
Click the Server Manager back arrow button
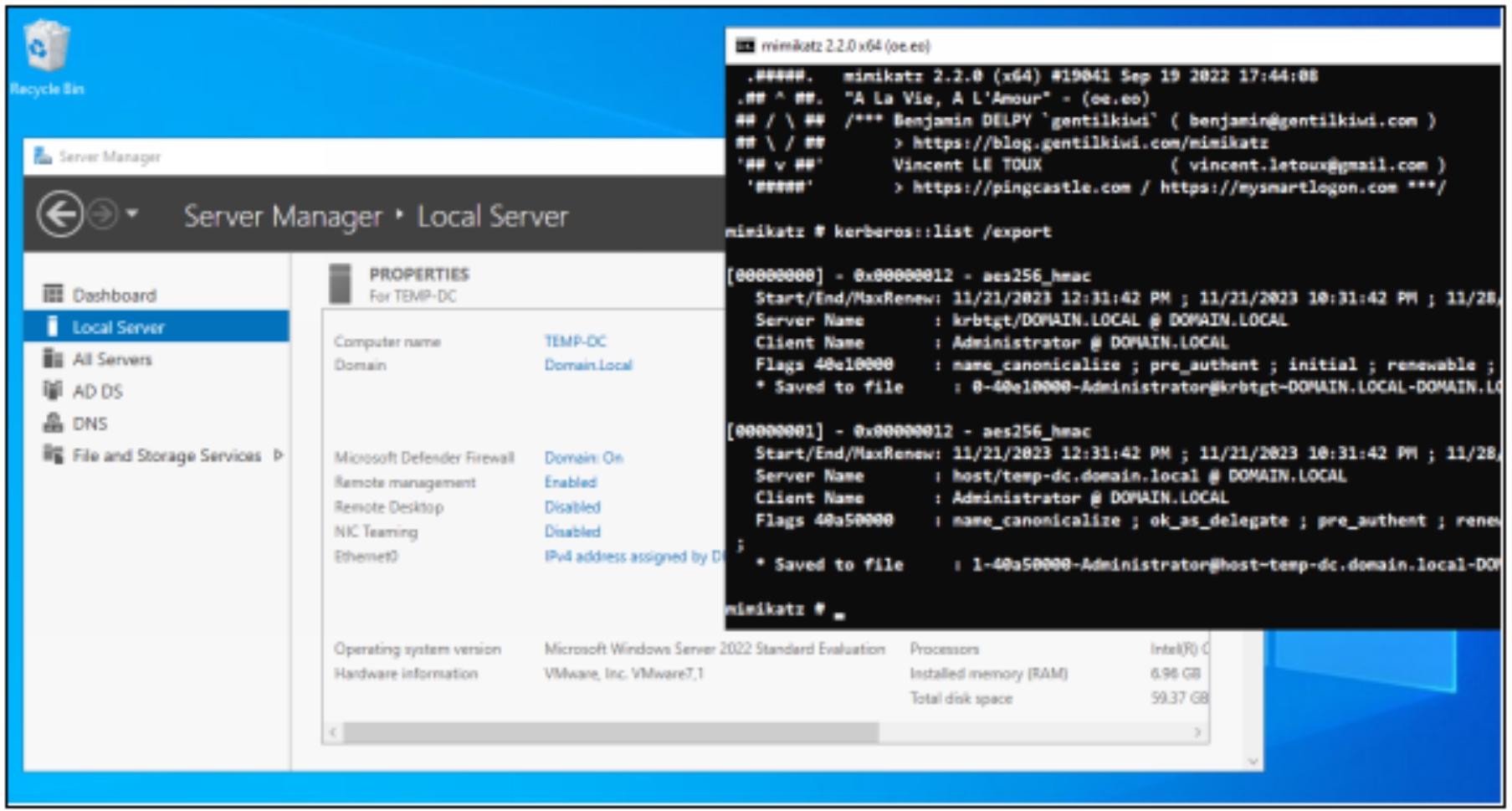(60, 215)
